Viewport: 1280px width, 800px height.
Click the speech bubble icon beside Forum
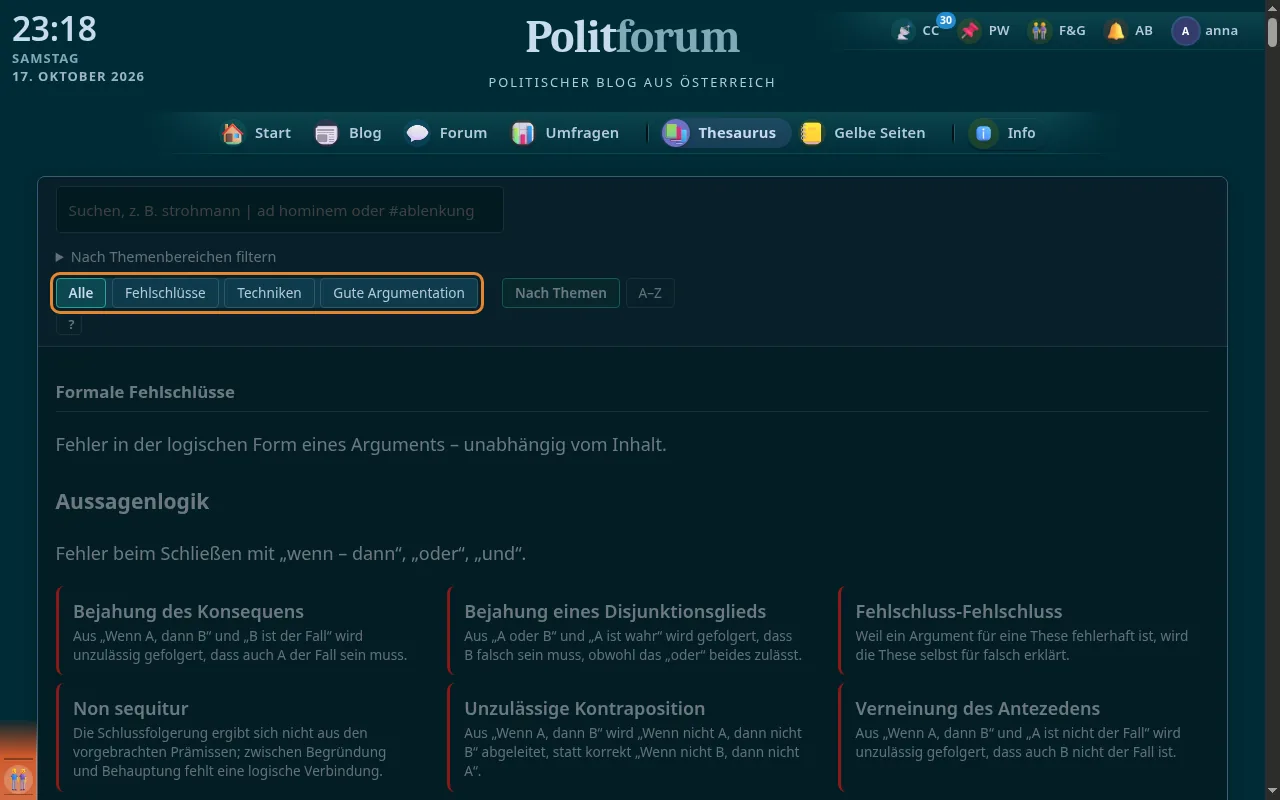[x=417, y=133]
